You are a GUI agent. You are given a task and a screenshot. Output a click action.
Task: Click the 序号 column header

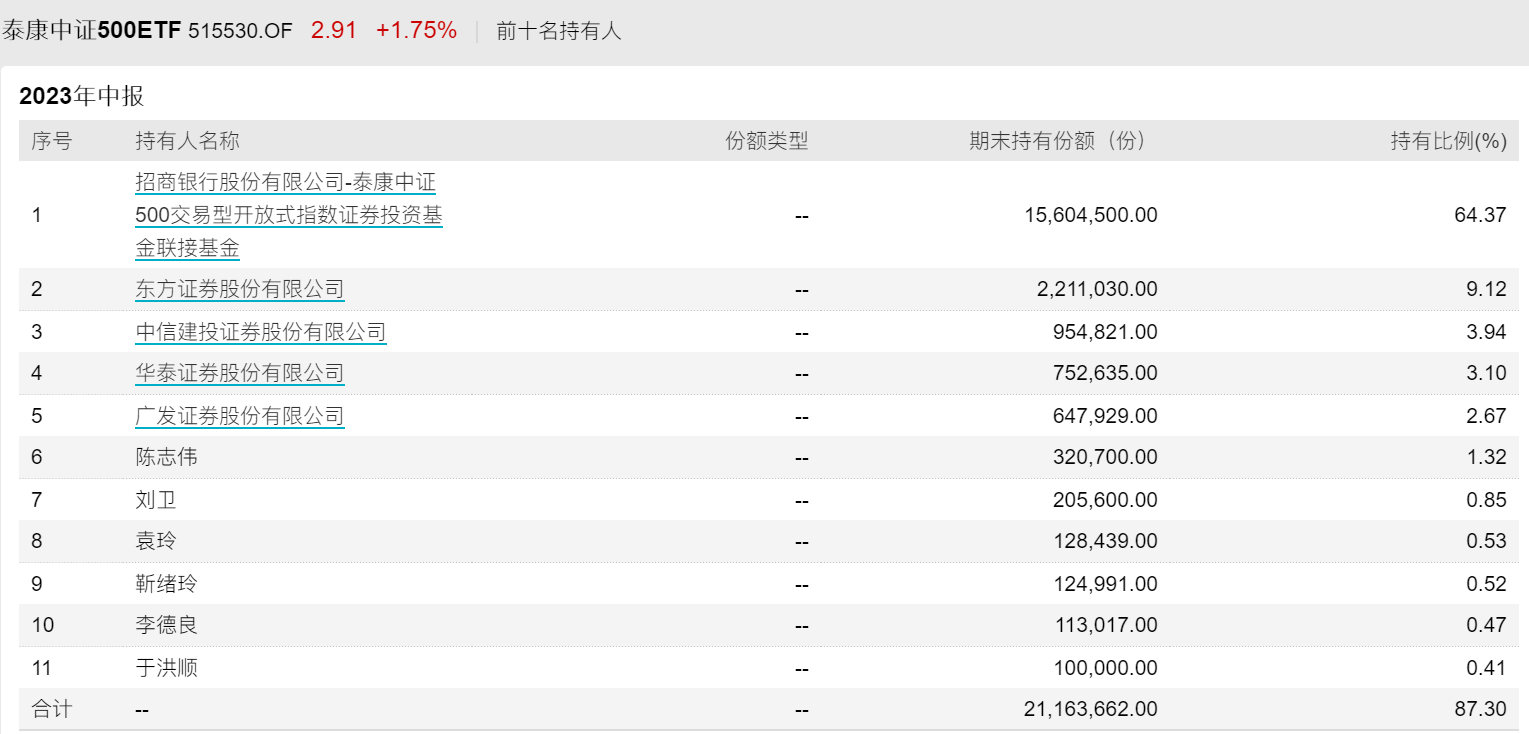click(x=52, y=141)
